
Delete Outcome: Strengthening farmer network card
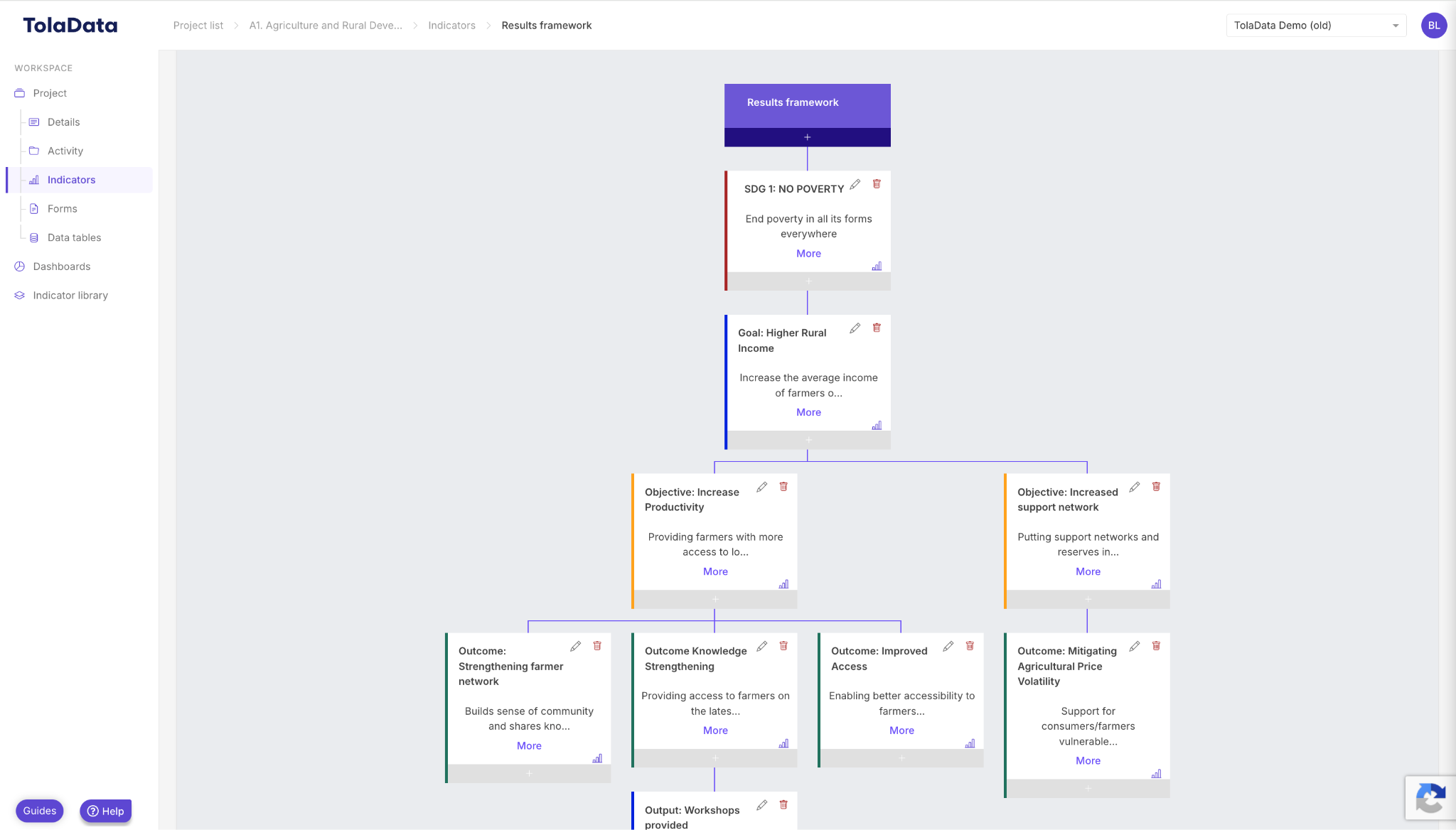597,646
